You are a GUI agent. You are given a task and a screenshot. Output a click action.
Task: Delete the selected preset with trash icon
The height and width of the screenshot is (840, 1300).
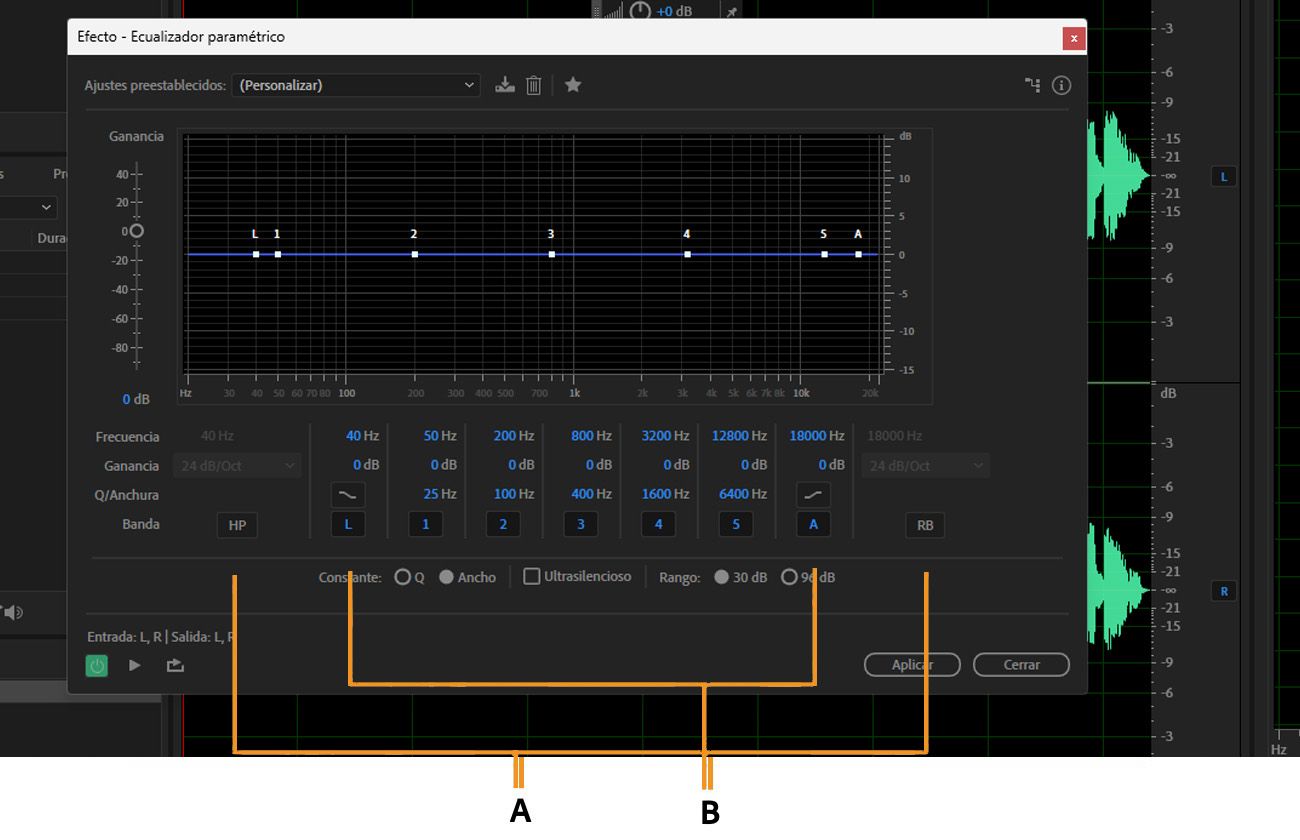tap(534, 85)
